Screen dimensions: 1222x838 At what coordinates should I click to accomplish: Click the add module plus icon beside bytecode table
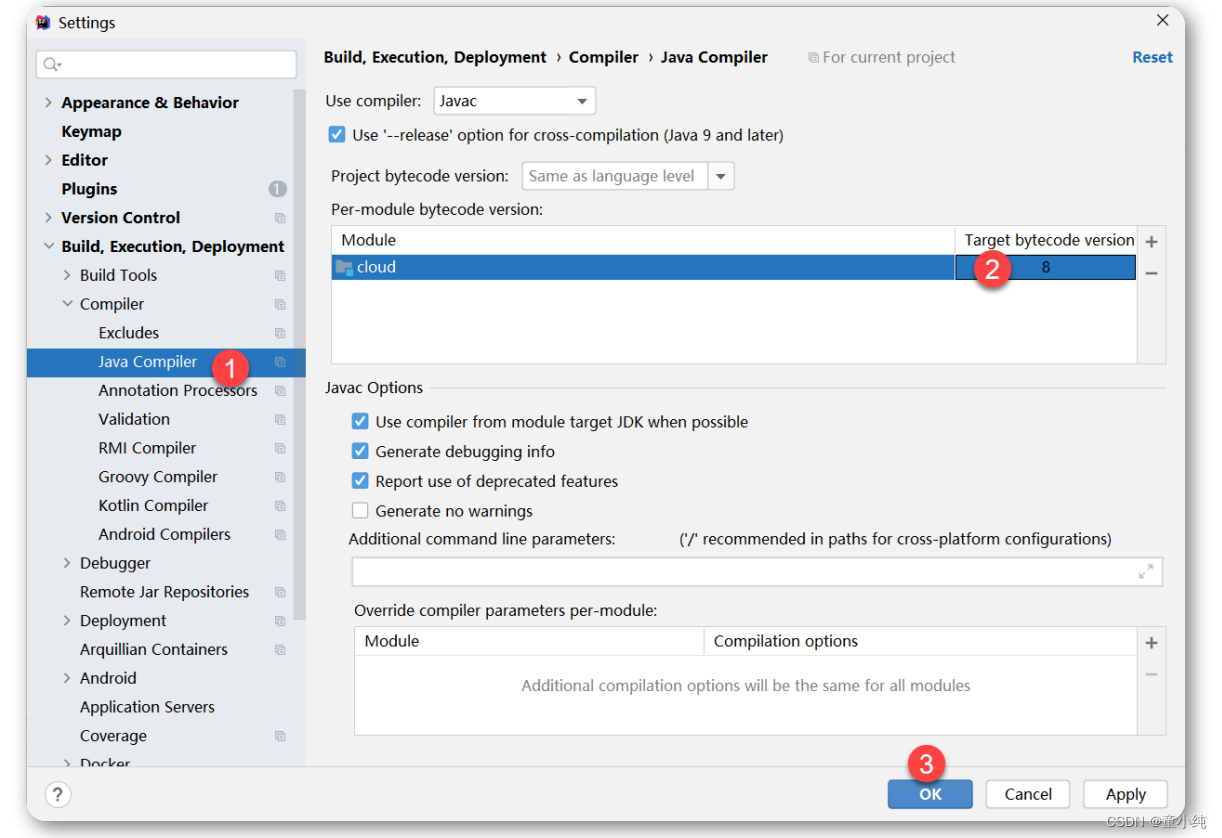pyautogui.click(x=1151, y=242)
